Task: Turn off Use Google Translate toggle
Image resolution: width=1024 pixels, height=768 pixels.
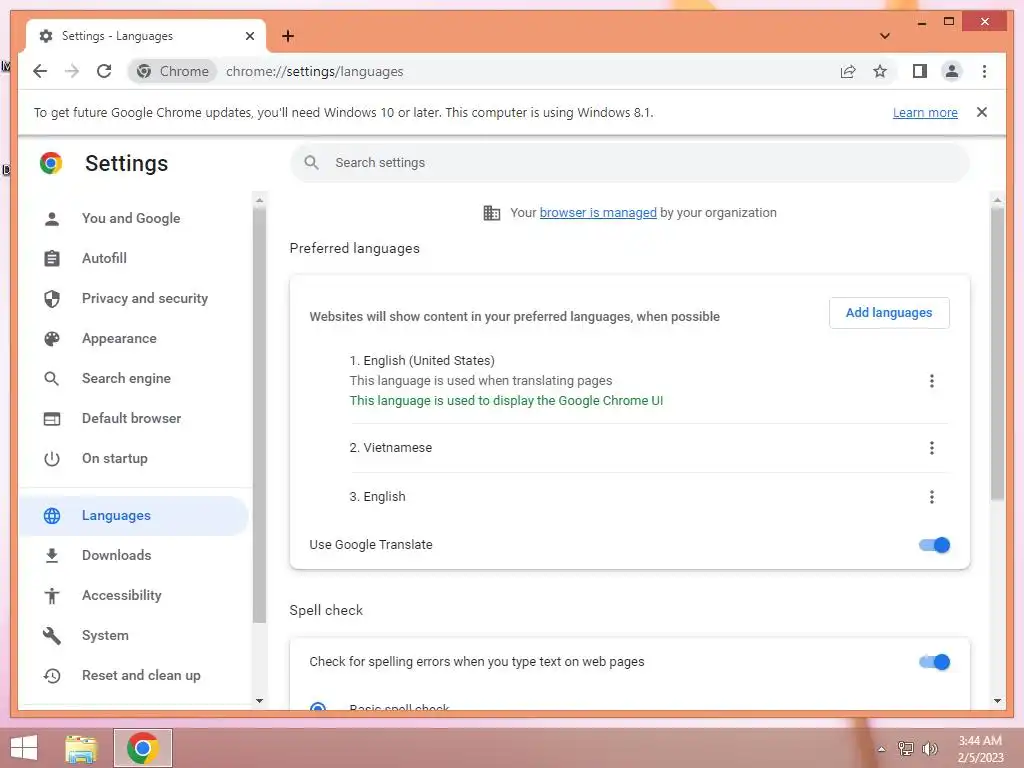Action: 934,545
